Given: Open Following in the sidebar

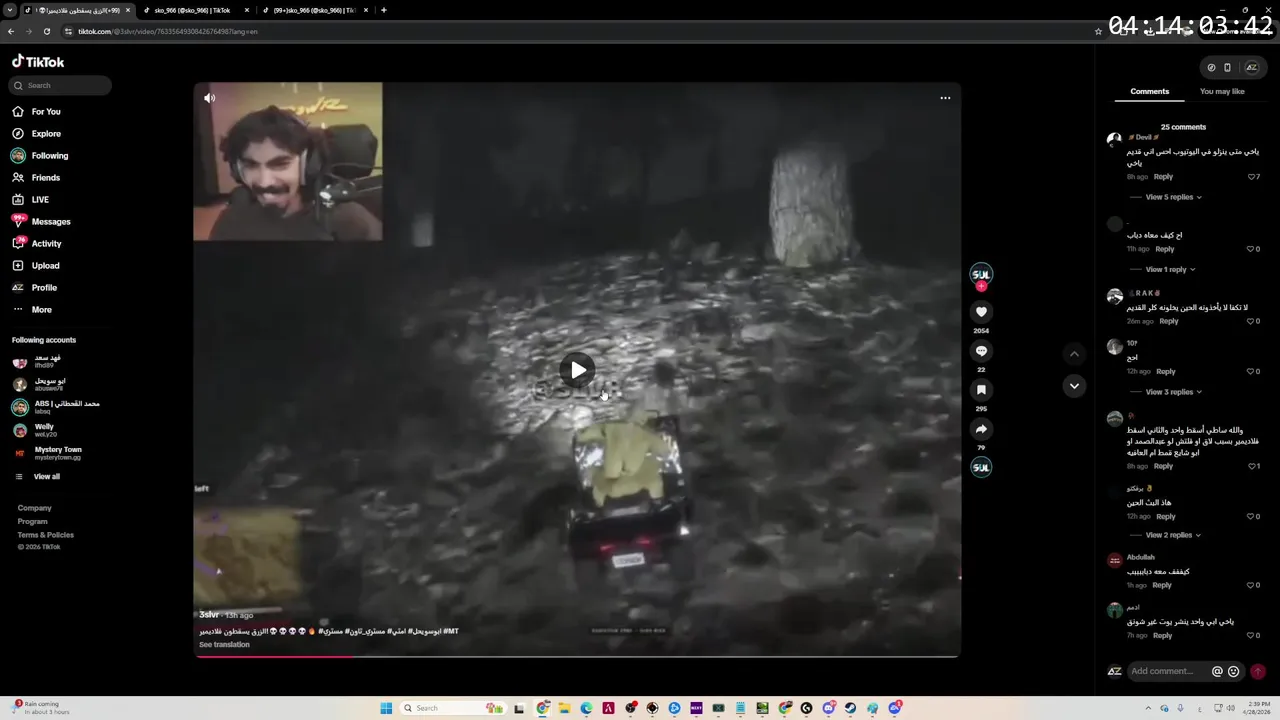Looking at the screenshot, I should (50, 155).
